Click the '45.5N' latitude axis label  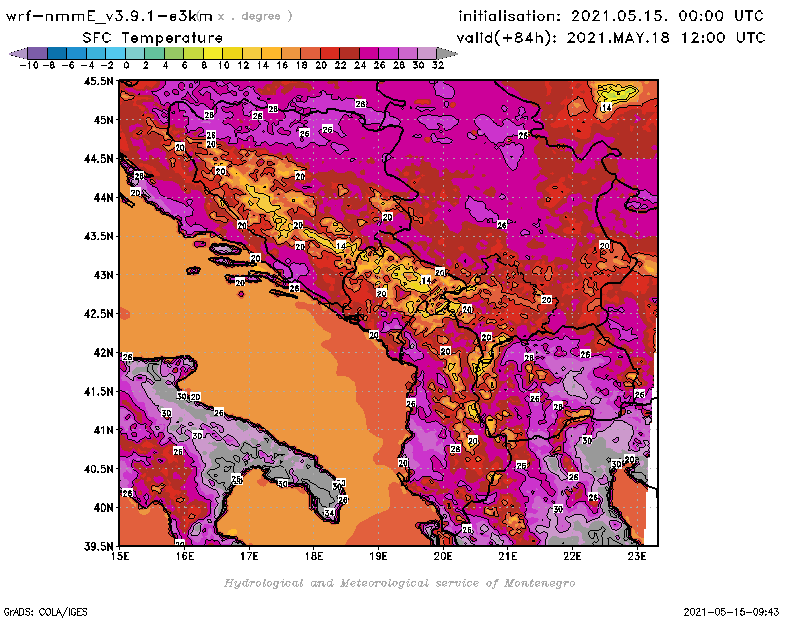(x=98, y=81)
